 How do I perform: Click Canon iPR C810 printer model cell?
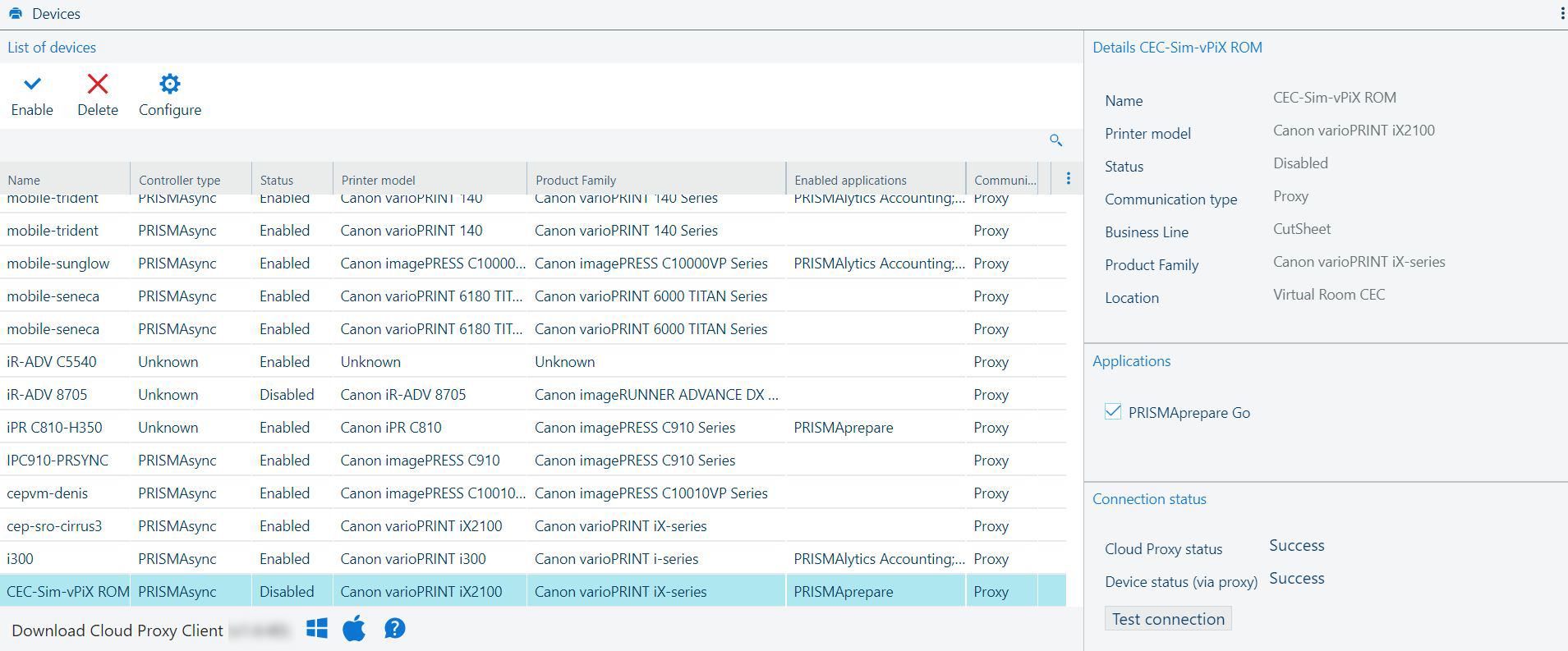391,428
